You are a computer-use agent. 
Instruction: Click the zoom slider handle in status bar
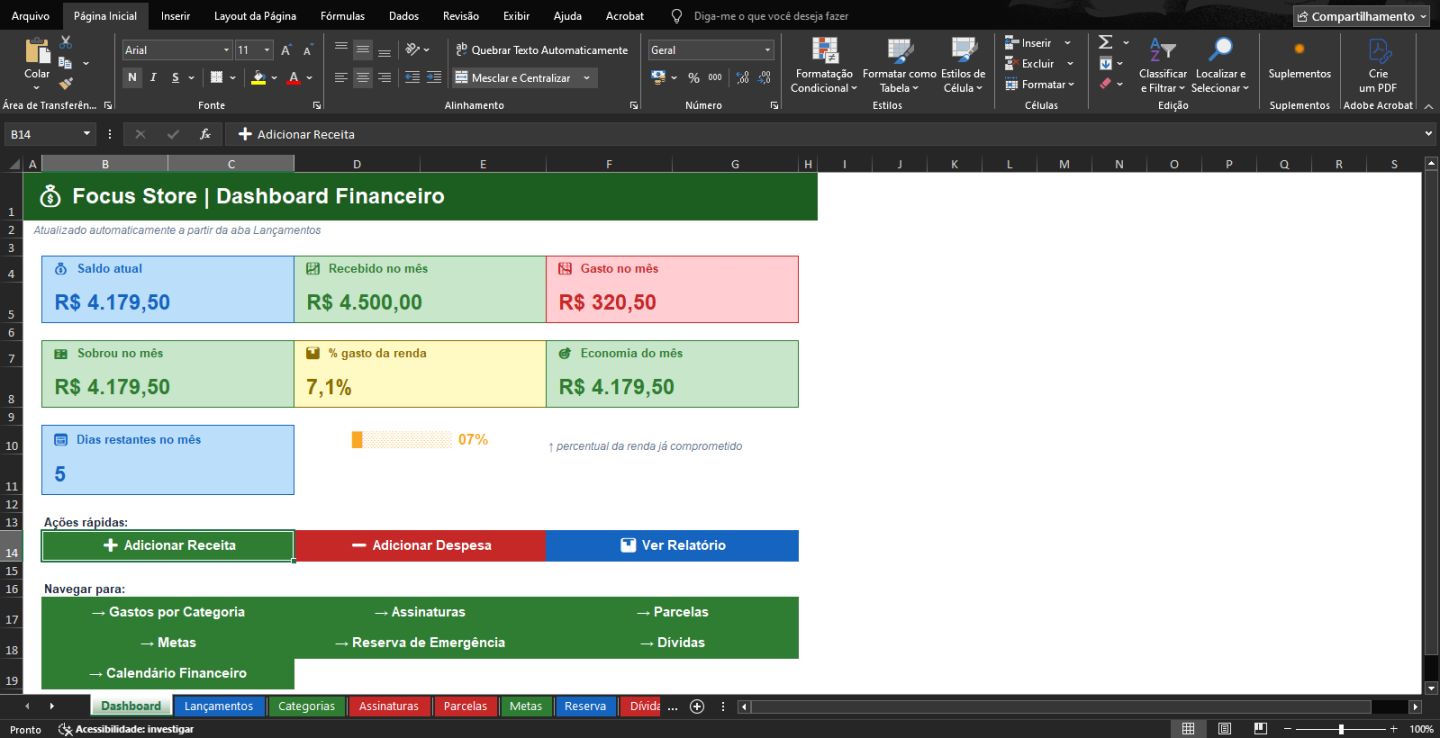click(1341, 729)
